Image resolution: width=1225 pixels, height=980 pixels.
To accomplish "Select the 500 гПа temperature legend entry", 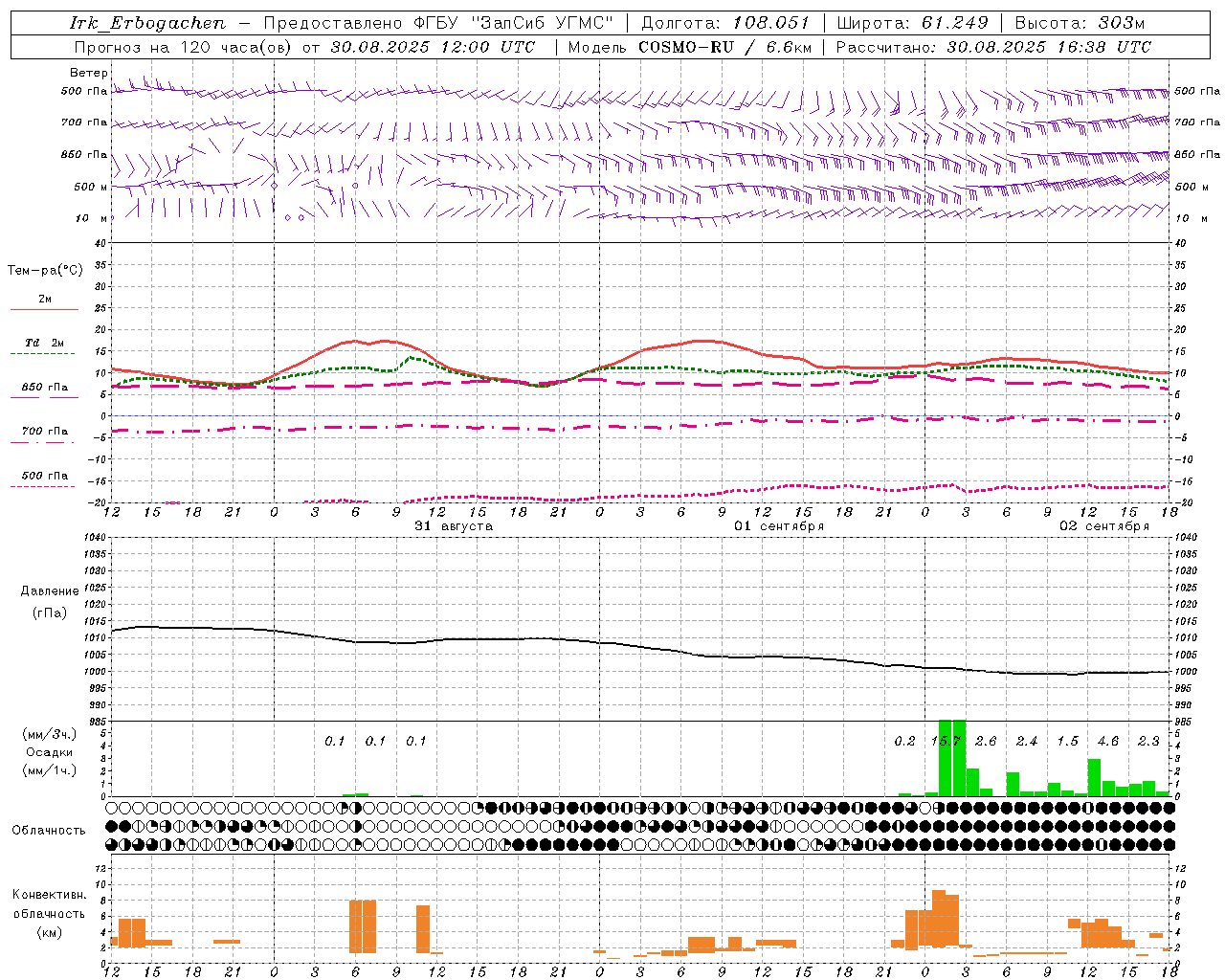I will (45, 476).
